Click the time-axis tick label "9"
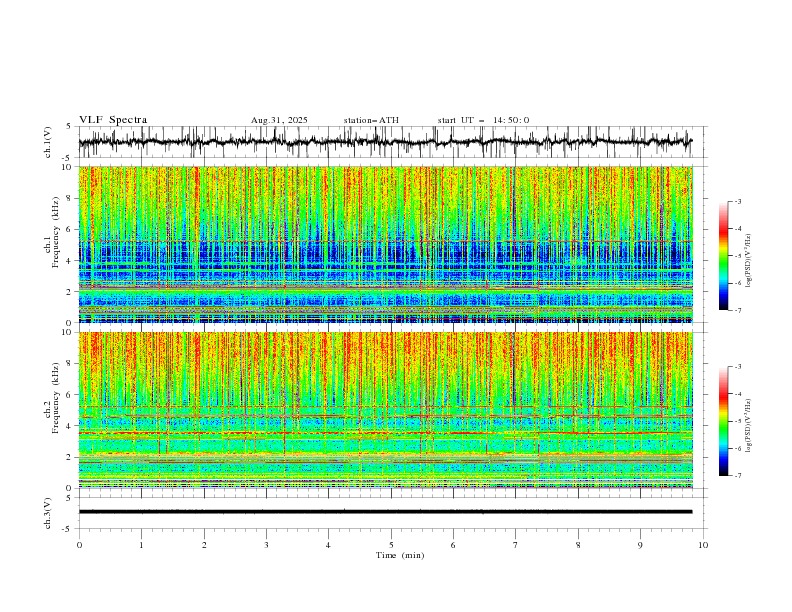 coord(640,545)
